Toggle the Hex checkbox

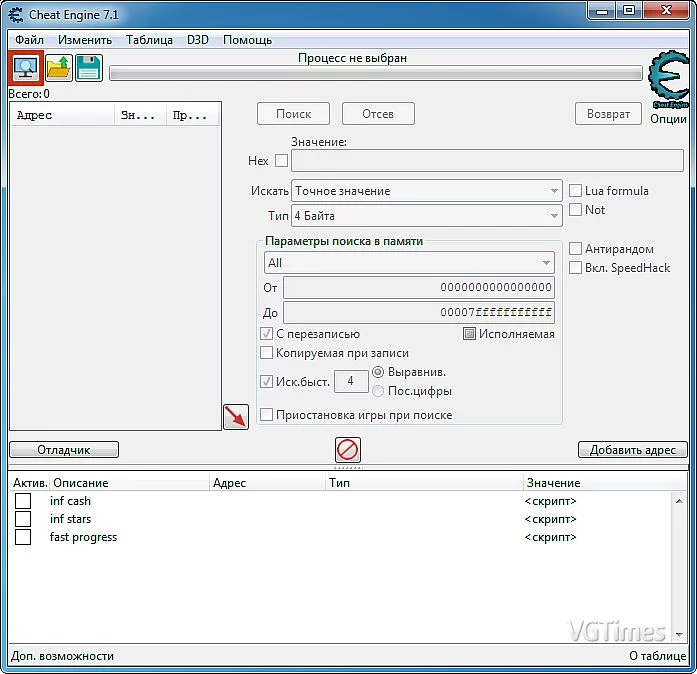[281, 160]
